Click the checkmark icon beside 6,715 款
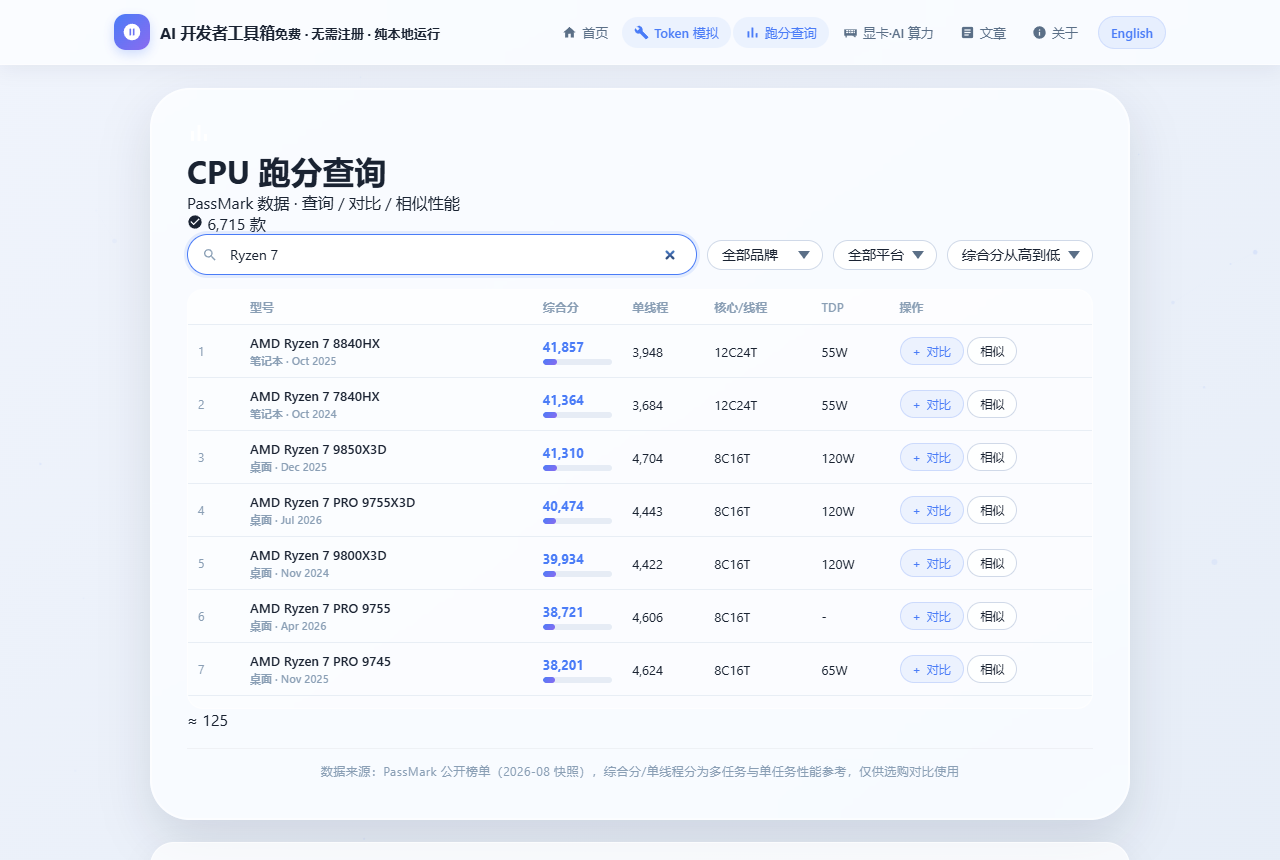The image size is (1280, 860). (195, 222)
